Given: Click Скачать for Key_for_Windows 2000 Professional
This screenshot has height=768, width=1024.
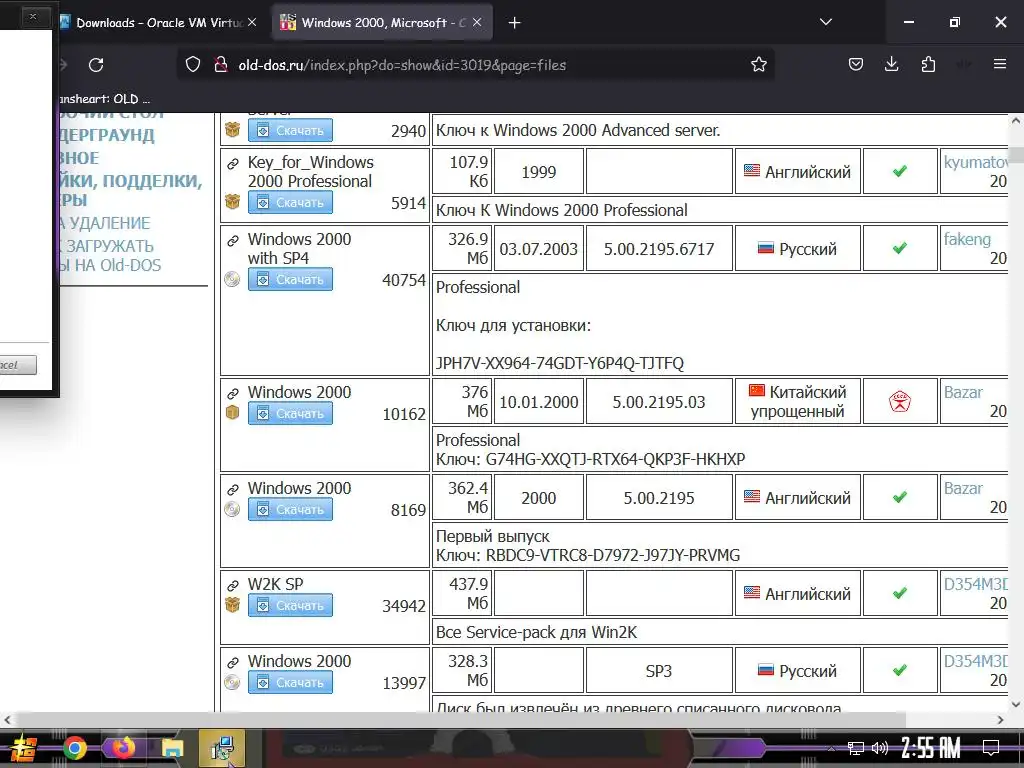Looking at the screenshot, I should point(290,202).
